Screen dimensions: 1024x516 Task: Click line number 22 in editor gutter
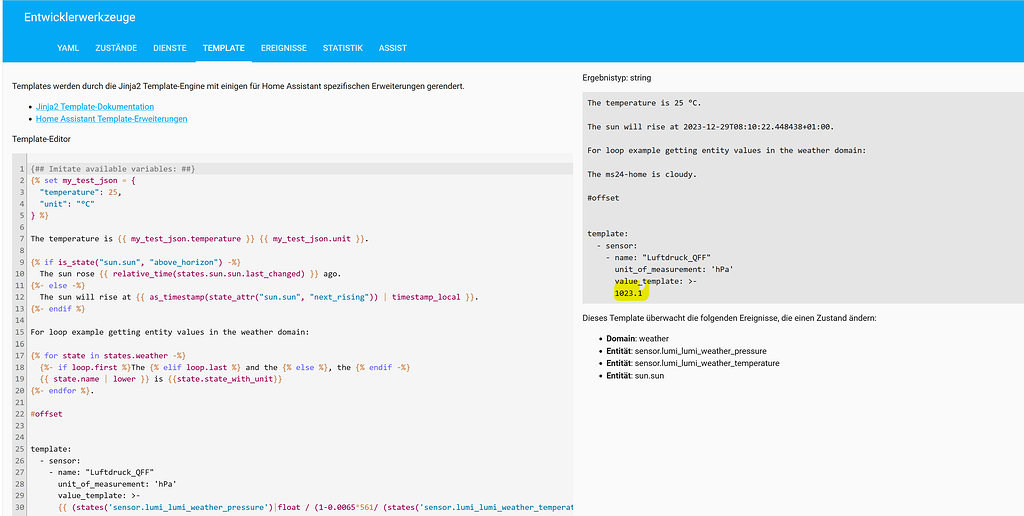(19, 414)
